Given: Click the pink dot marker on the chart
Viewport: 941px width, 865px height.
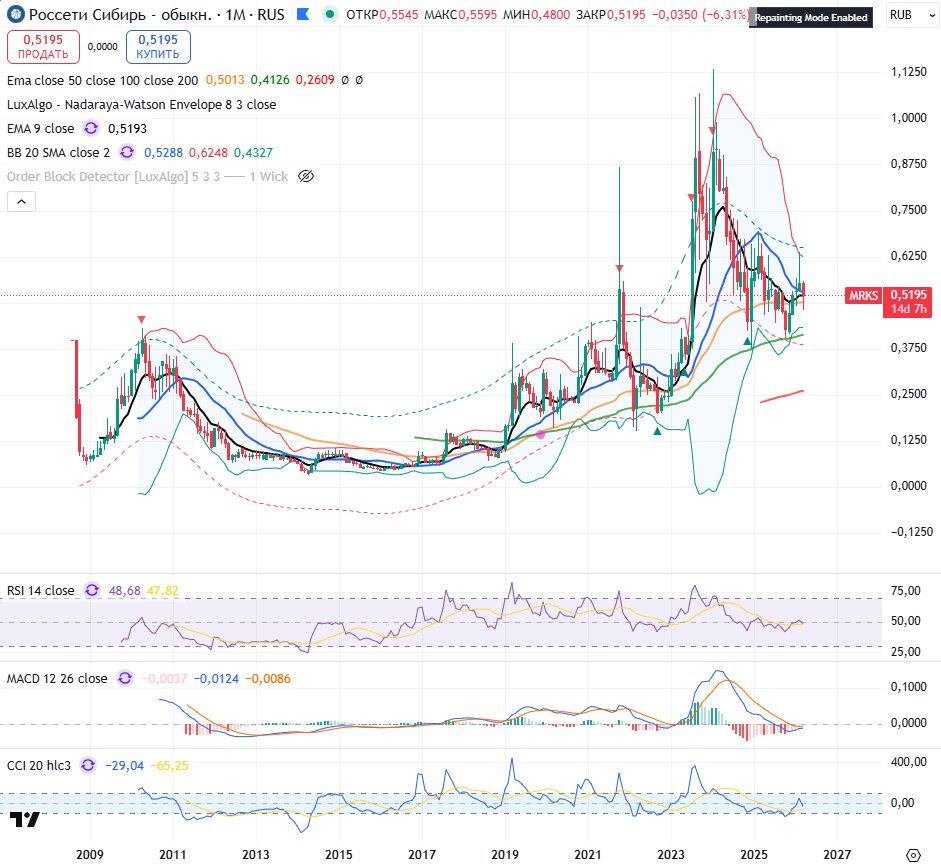Looking at the screenshot, I should coord(541,434).
